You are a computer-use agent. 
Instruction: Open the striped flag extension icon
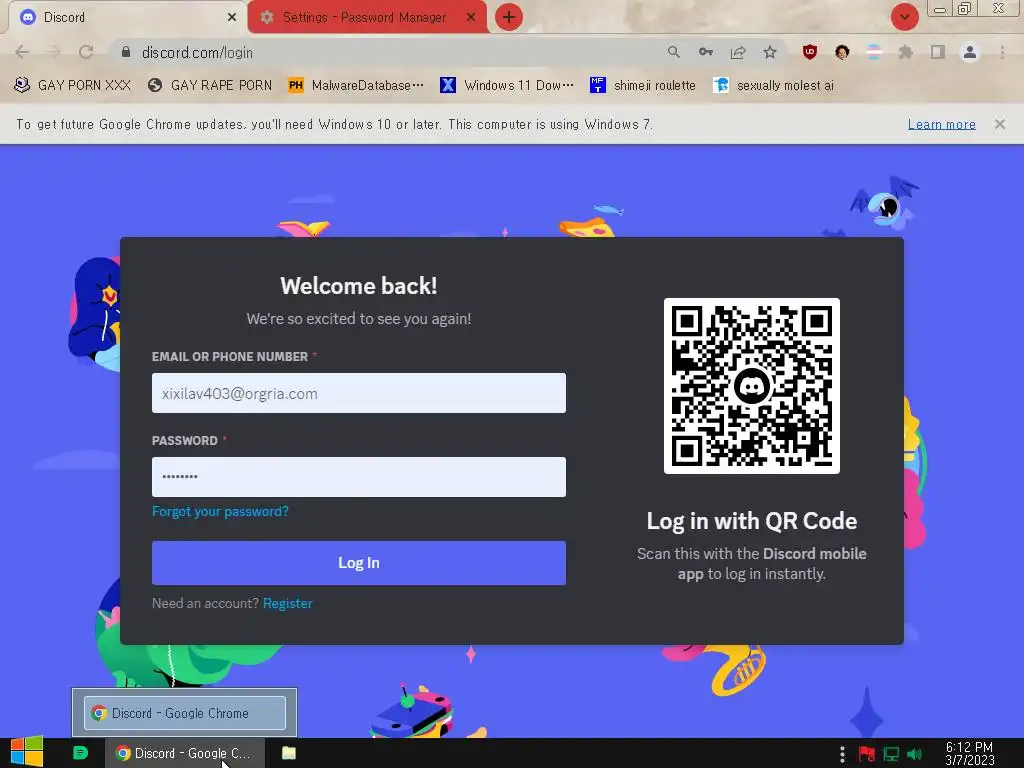click(x=874, y=52)
